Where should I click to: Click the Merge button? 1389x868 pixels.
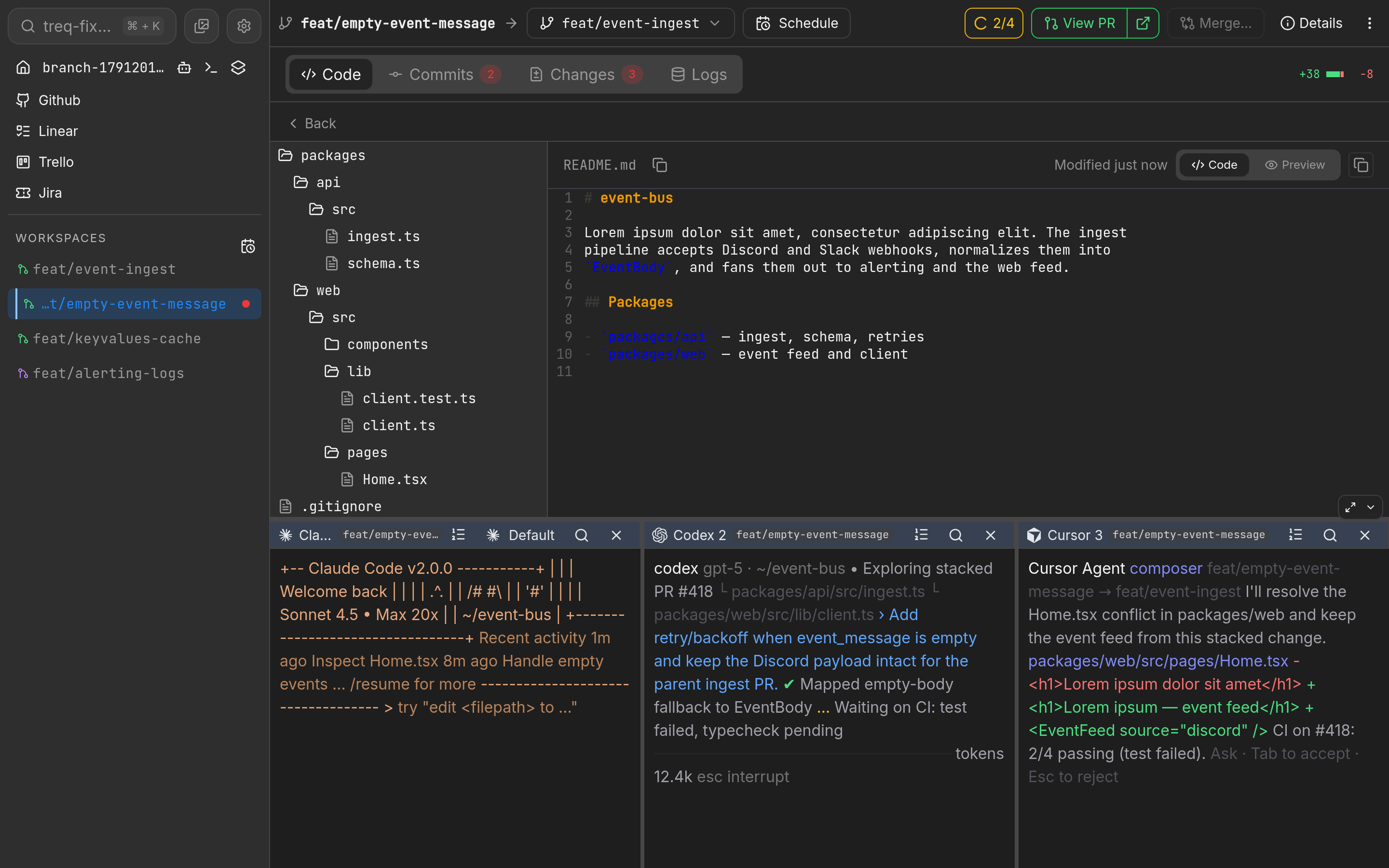tap(1216, 24)
